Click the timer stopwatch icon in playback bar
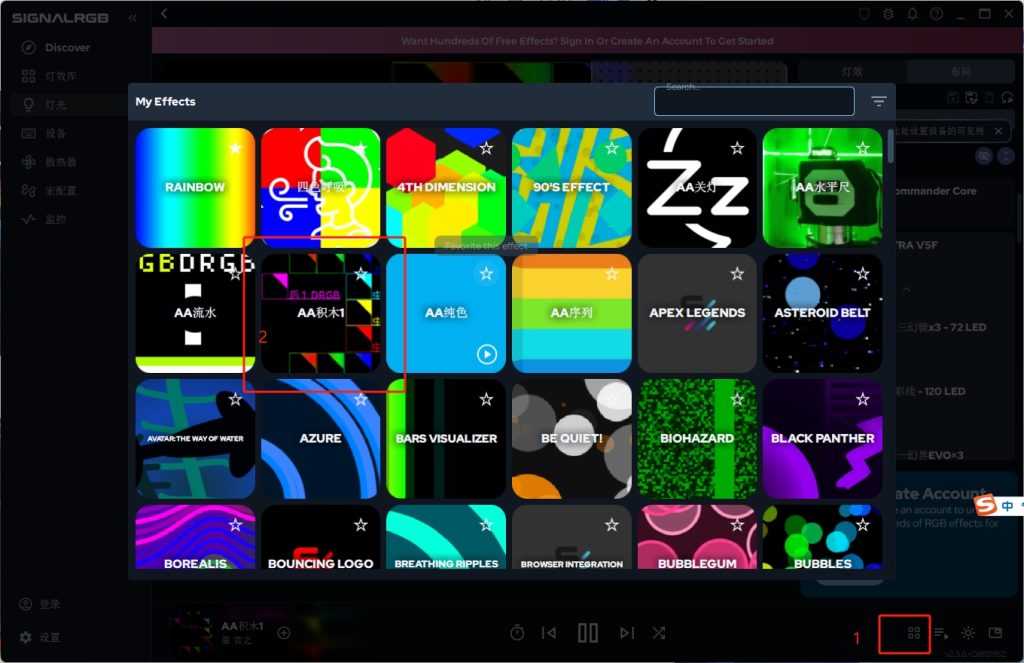Screen dimensions: 1024x663 coord(517,632)
